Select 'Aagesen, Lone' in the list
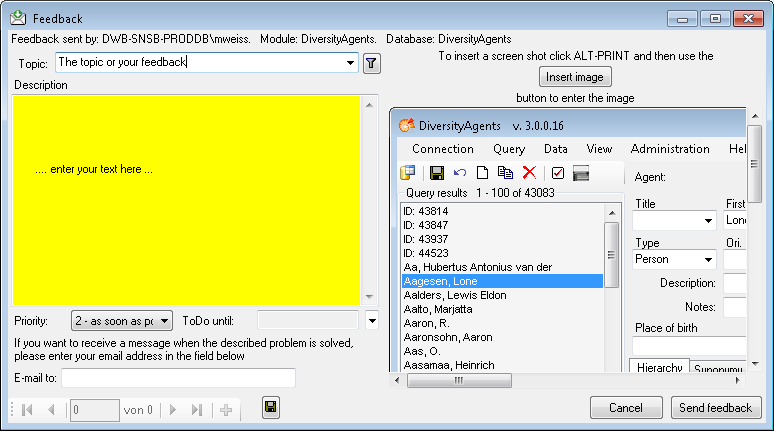 (502, 281)
